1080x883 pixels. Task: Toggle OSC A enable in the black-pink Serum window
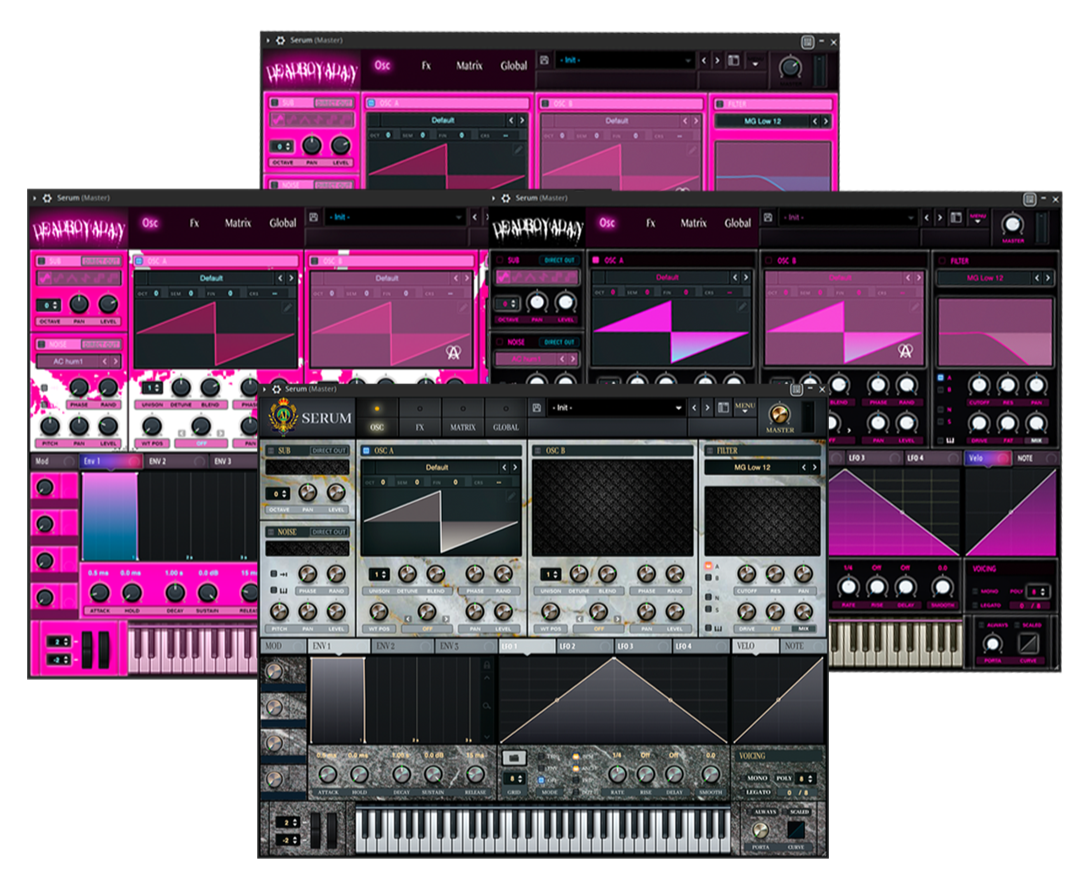pyautogui.click(x=596, y=260)
